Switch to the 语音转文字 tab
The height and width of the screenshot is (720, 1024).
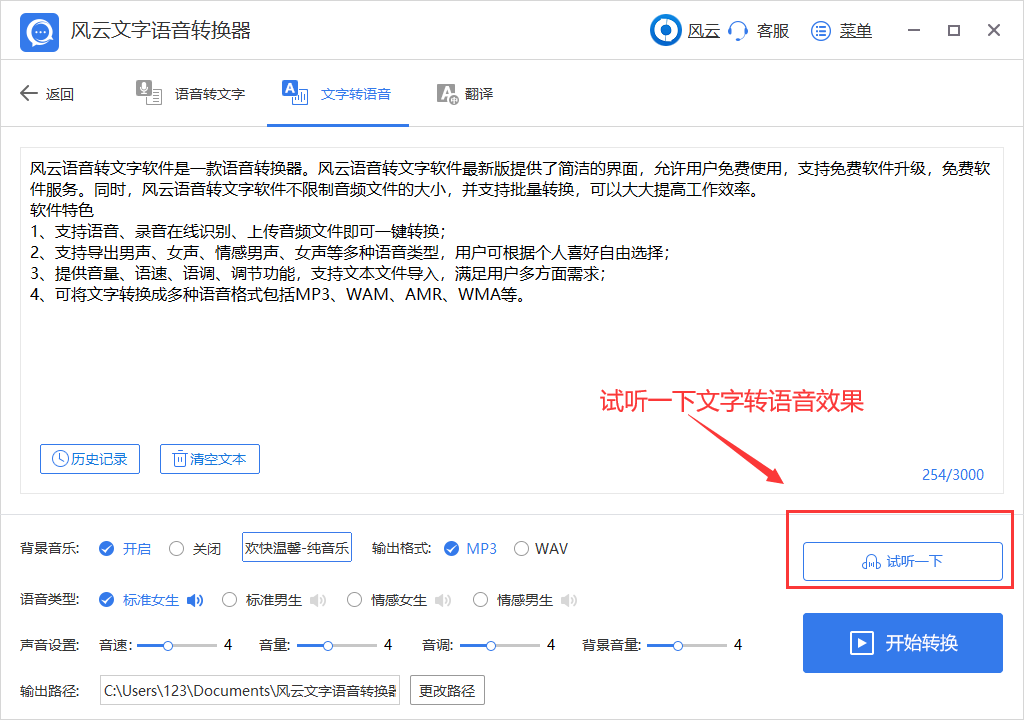191,94
